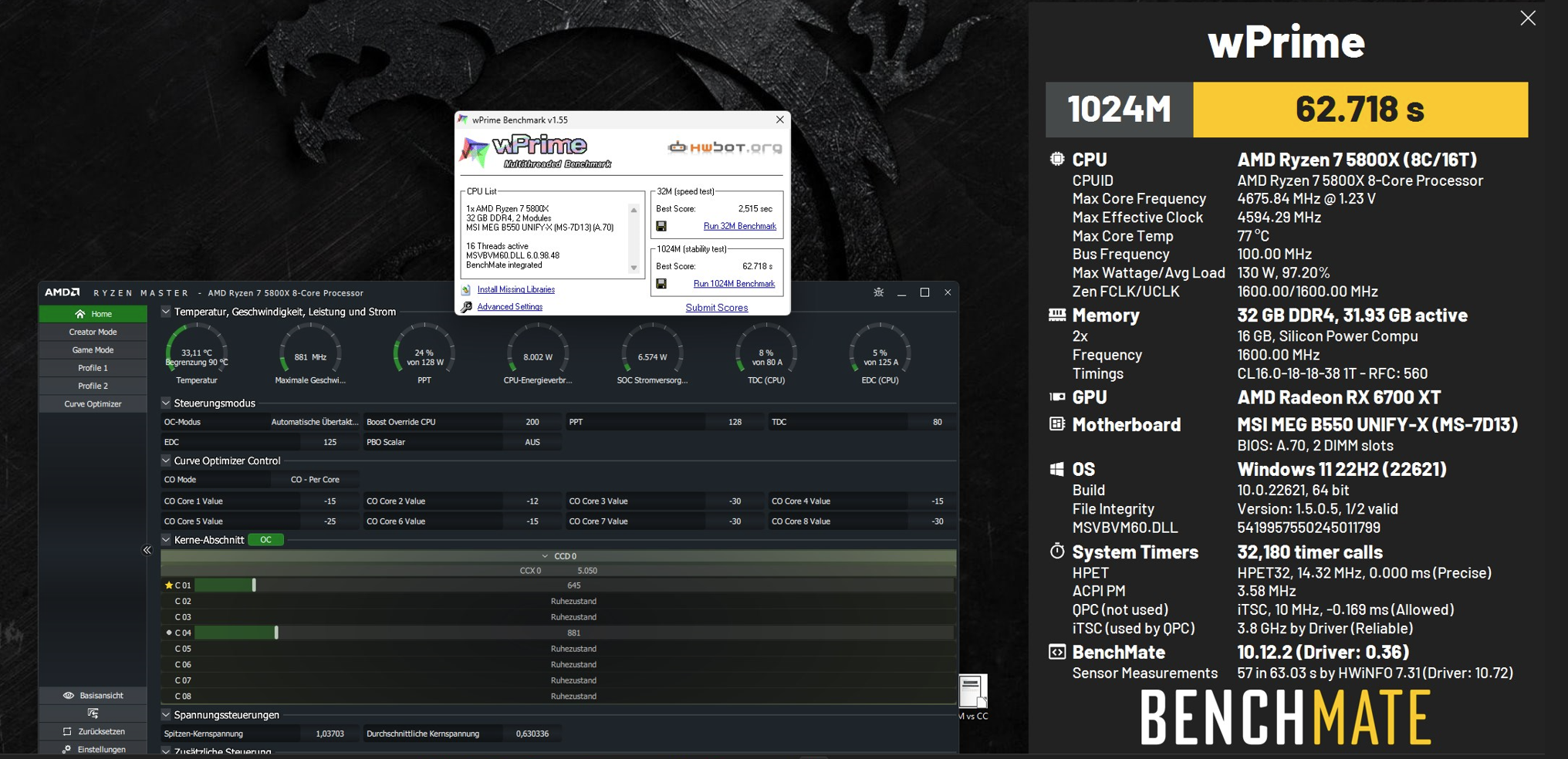
Task: Click the eye icon next to Basisansicht
Action: pos(68,696)
